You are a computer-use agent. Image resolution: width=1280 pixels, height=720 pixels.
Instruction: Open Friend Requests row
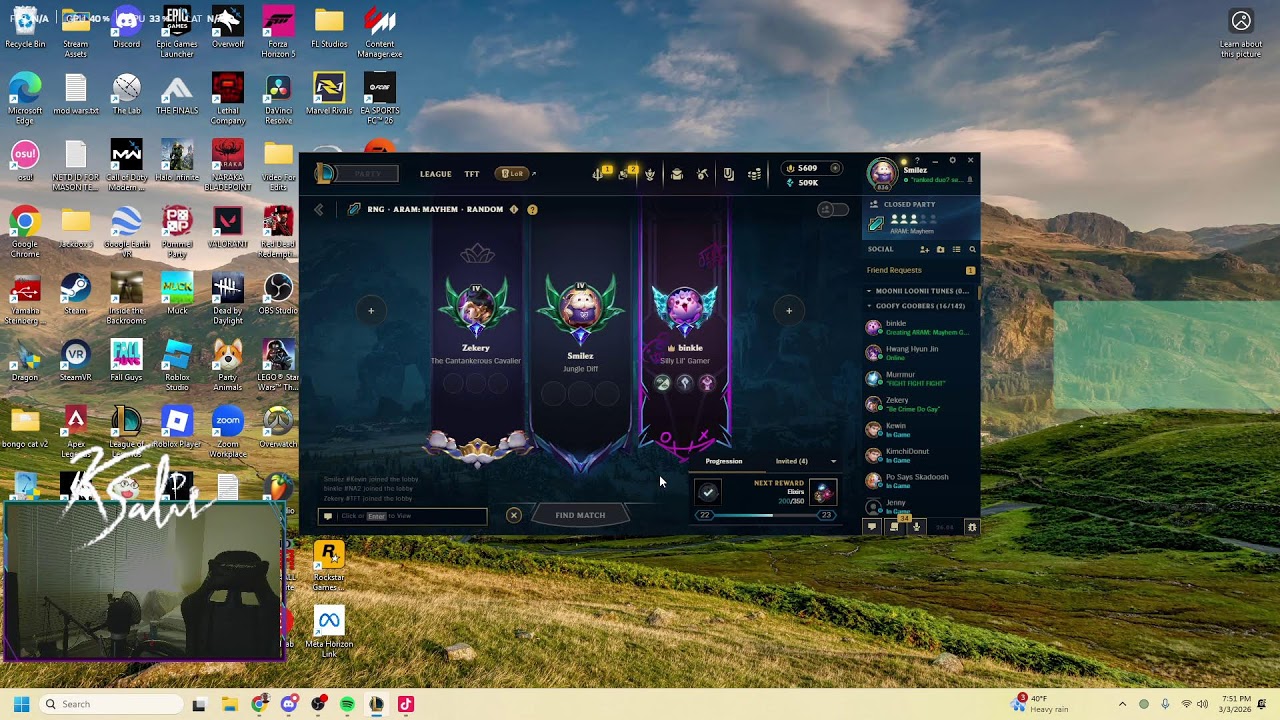coord(921,271)
